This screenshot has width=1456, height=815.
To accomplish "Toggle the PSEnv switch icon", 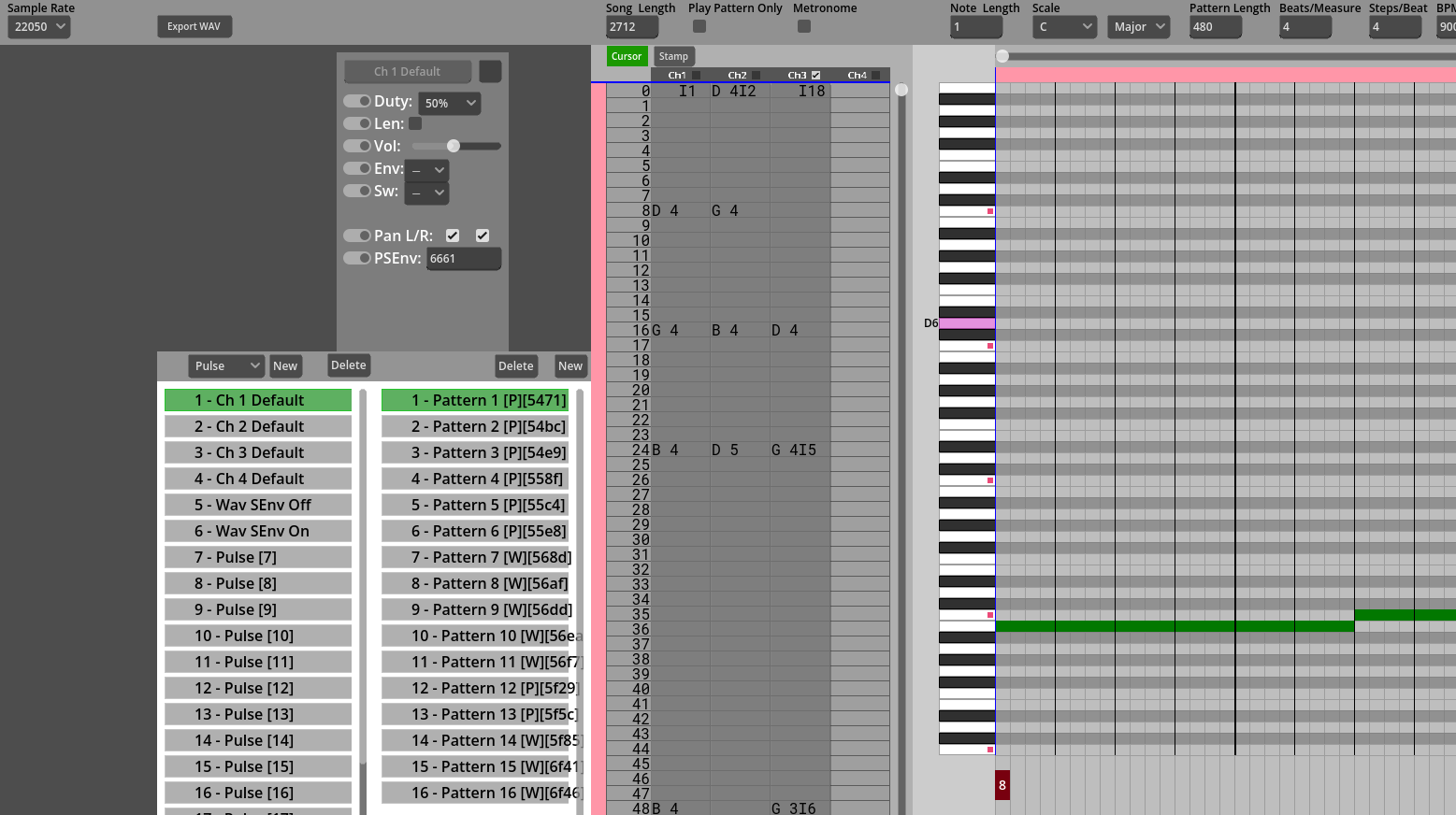I will pos(356,258).
